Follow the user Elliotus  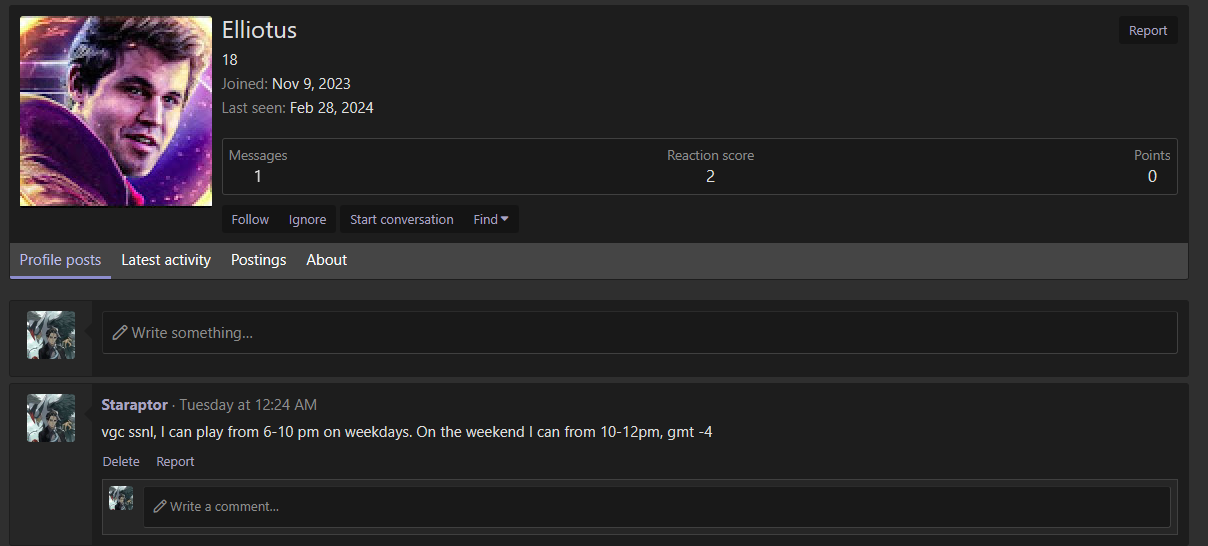click(x=250, y=220)
